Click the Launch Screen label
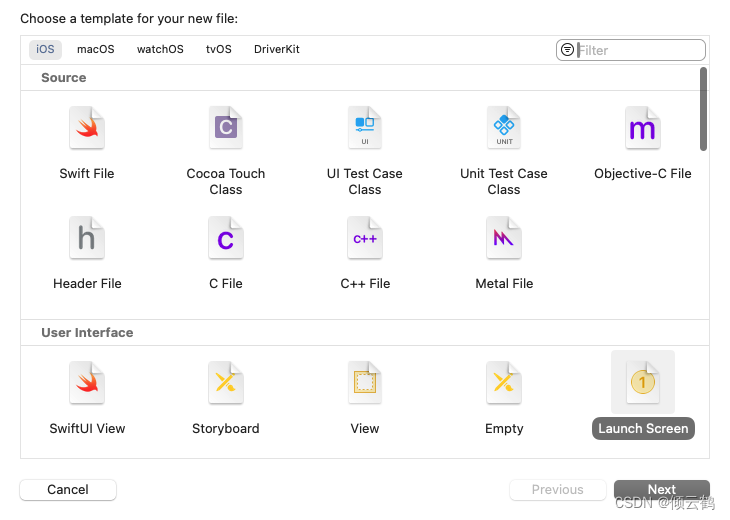Screen dimensions: 730x520 [x=643, y=428]
